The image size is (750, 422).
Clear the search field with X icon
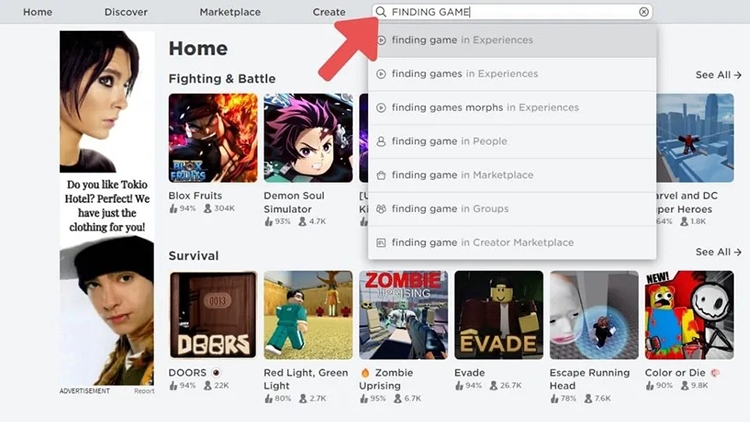tap(644, 12)
